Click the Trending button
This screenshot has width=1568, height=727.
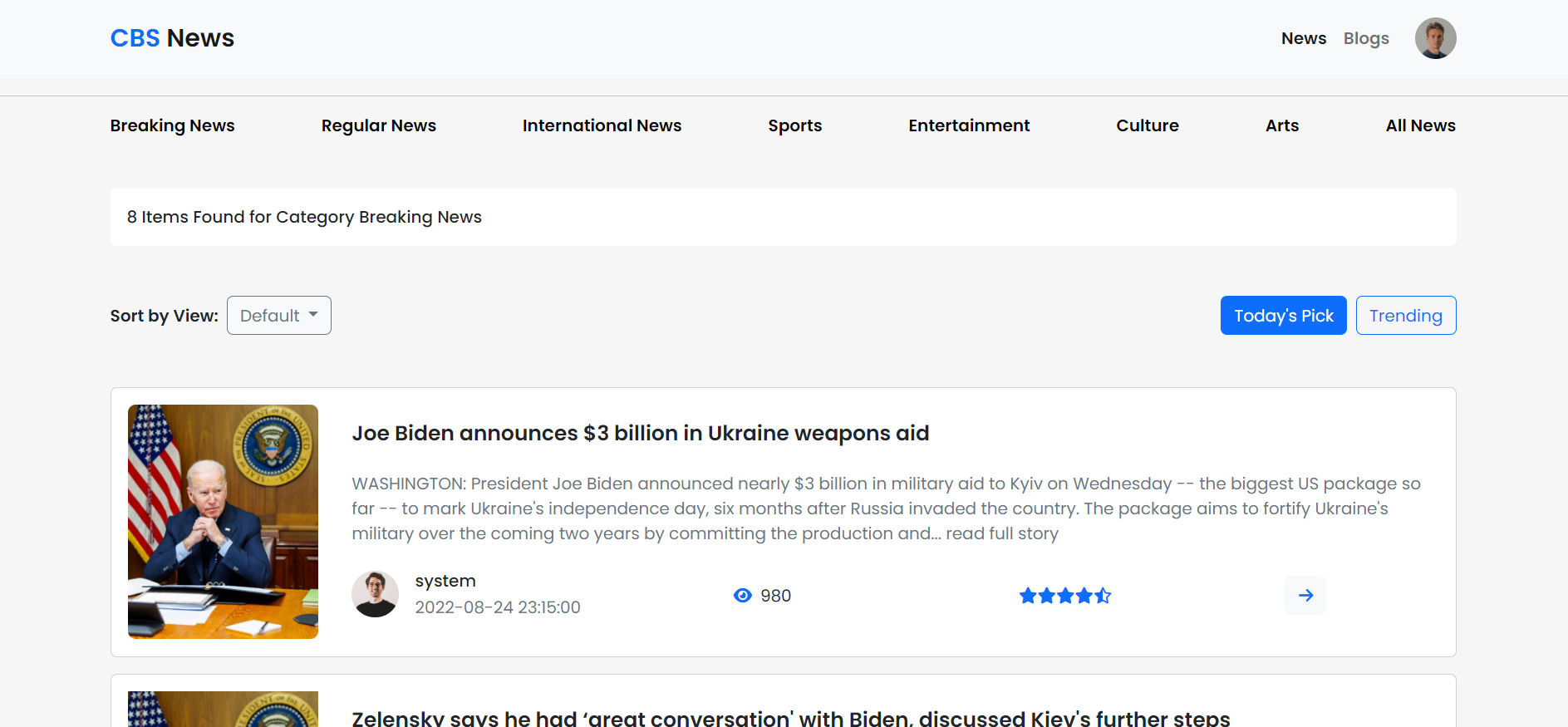tap(1405, 316)
